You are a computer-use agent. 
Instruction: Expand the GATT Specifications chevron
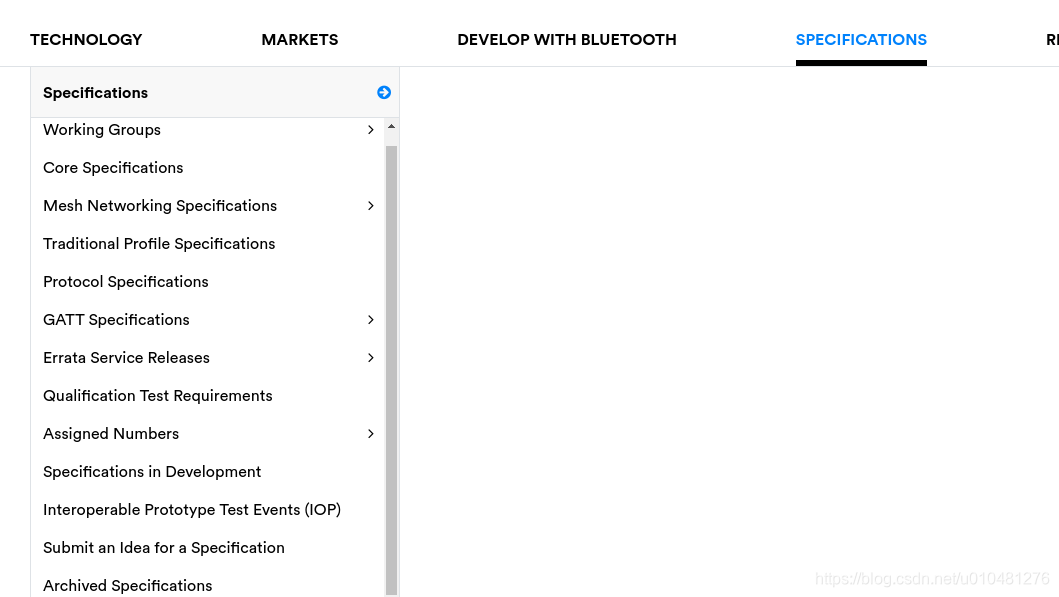click(371, 319)
